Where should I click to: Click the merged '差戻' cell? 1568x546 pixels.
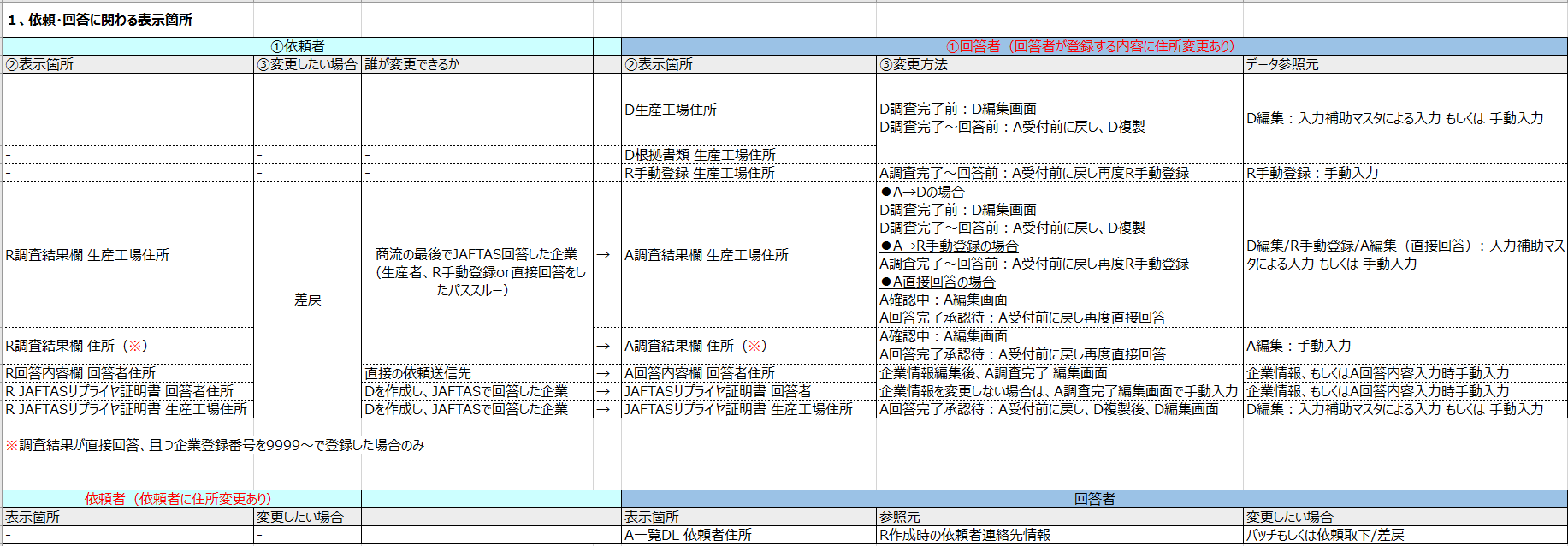point(307,300)
